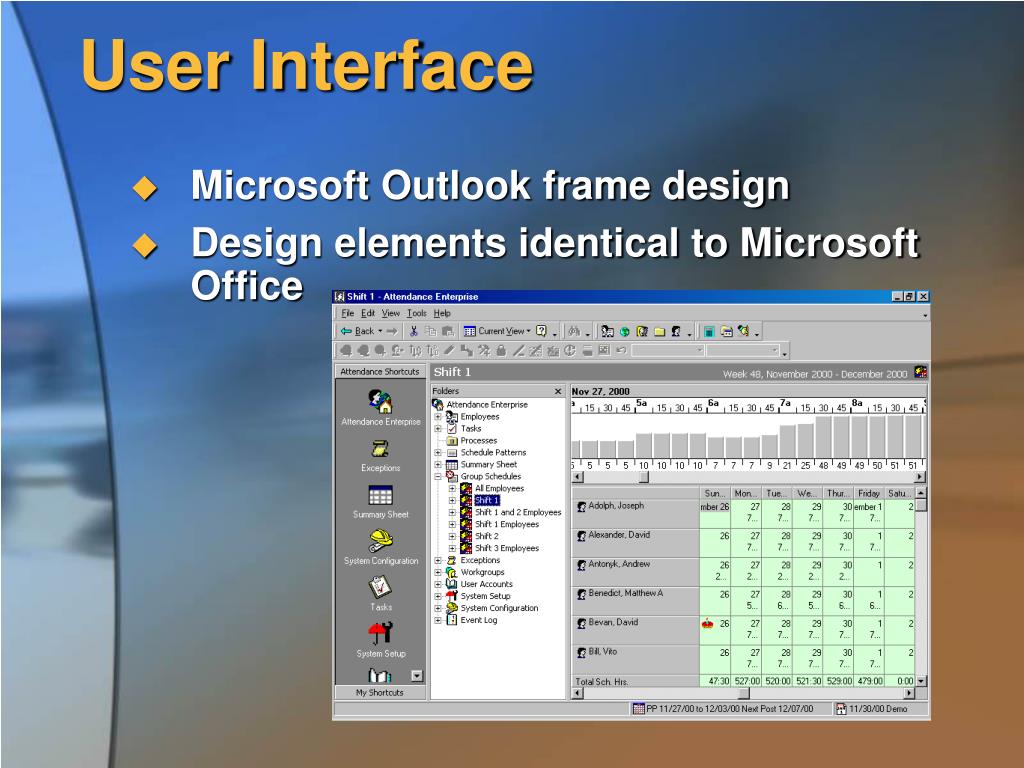1024x768 pixels.
Task: Open System Configuration hard-hat shortcut
Action: (380, 541)
